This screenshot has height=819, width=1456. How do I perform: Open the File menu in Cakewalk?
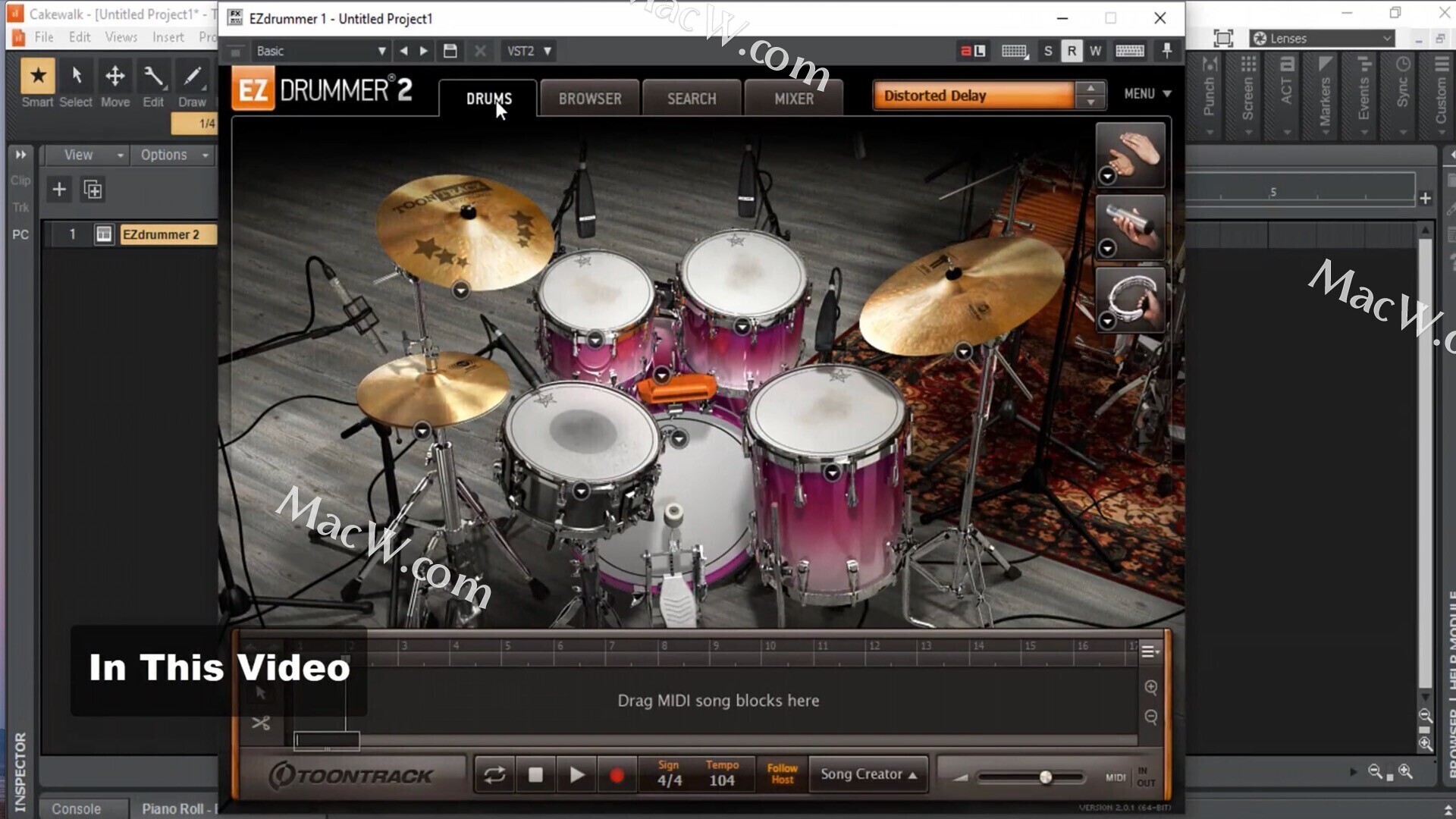[x=44, y=37]
